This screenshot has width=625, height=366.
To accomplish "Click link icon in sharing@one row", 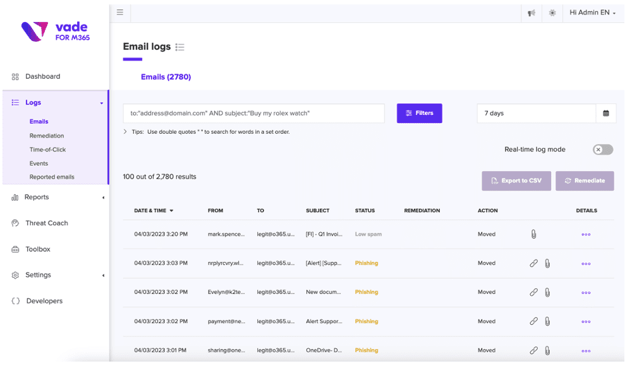I will tap(533, 350).
